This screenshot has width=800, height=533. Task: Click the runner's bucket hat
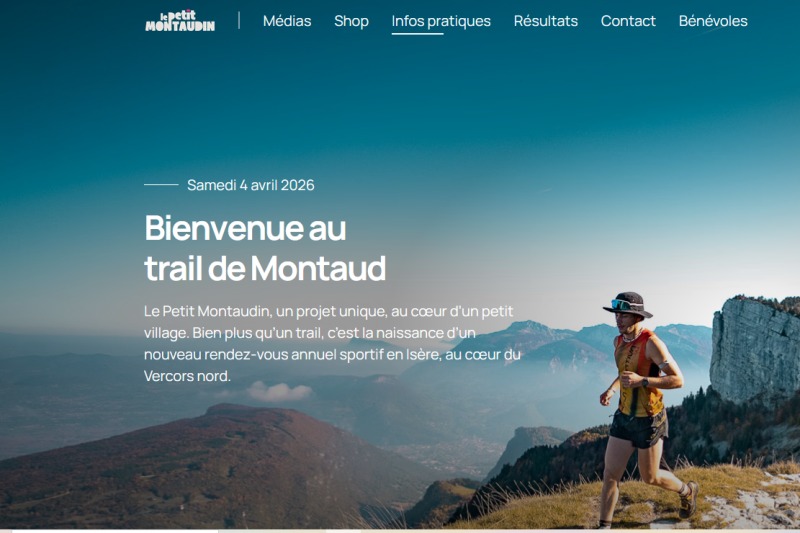(x=628, y=304)
